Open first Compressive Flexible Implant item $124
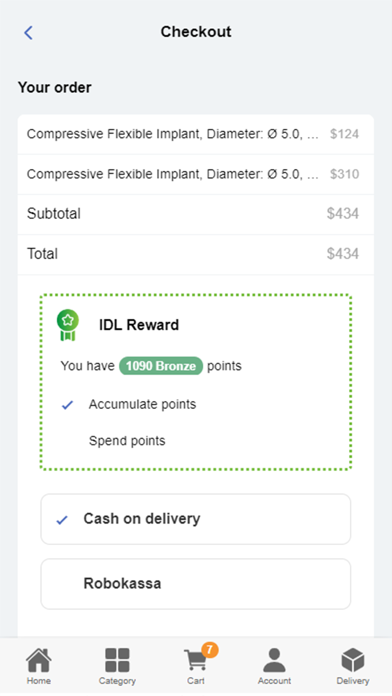Screen dimensions: 392x696 coord(196,134)
